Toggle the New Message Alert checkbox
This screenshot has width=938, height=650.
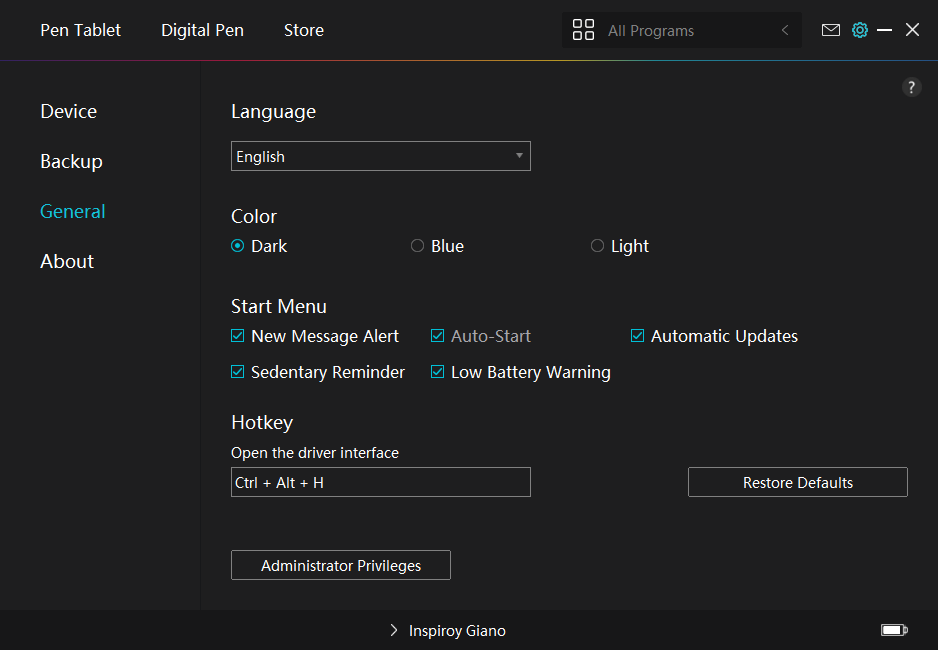(238, 336)
